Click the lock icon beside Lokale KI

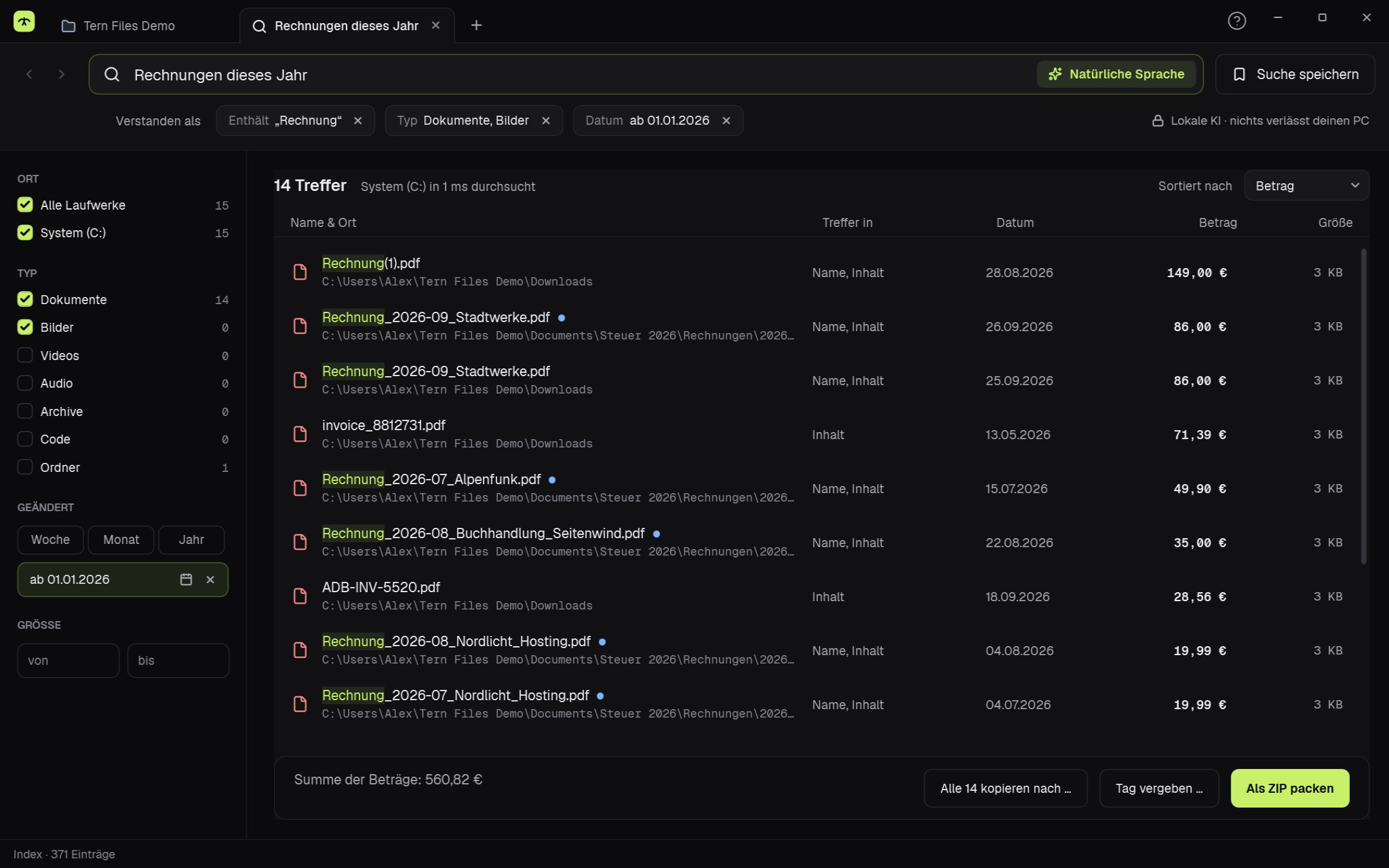tap(1157, 121)
